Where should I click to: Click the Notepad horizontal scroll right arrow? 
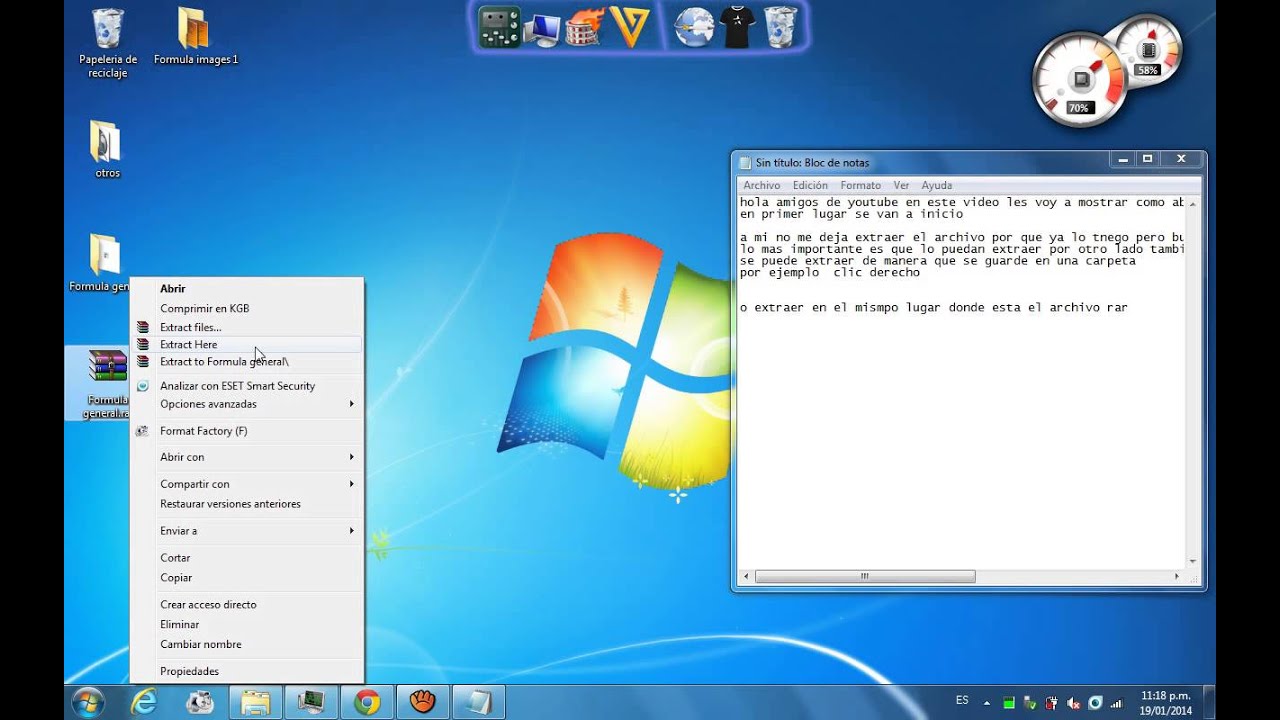(x=1177, y=577)
